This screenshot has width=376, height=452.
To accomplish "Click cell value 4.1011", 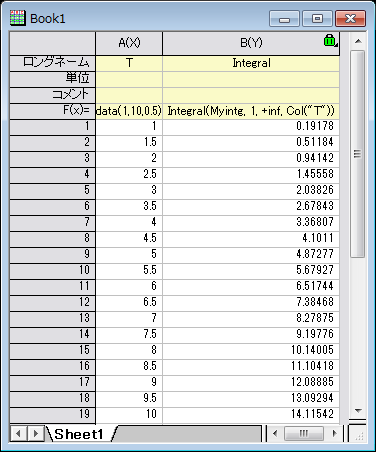I will point(251,239).
